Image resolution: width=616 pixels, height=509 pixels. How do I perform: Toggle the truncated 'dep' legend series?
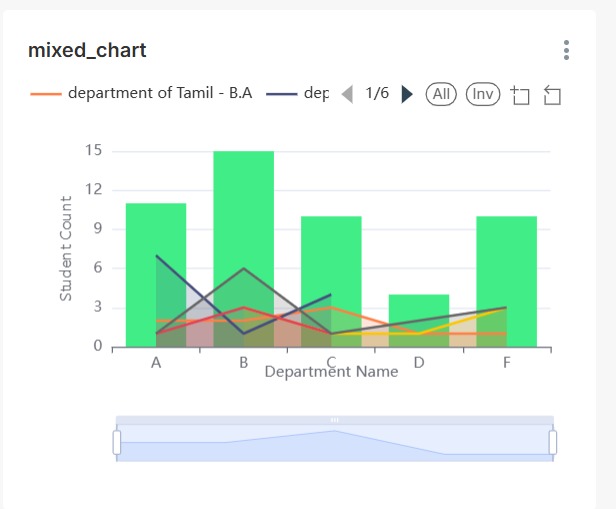(316, 94)
